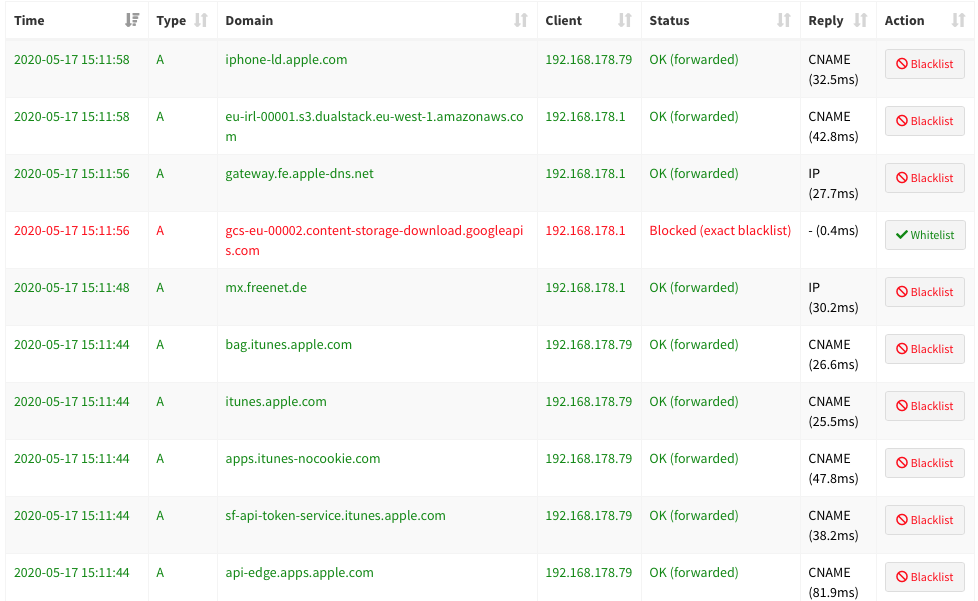Viewport: 978px width, 601px height.
Task: Click the Domain column sort arrows
Action: (x=521, y=20)
